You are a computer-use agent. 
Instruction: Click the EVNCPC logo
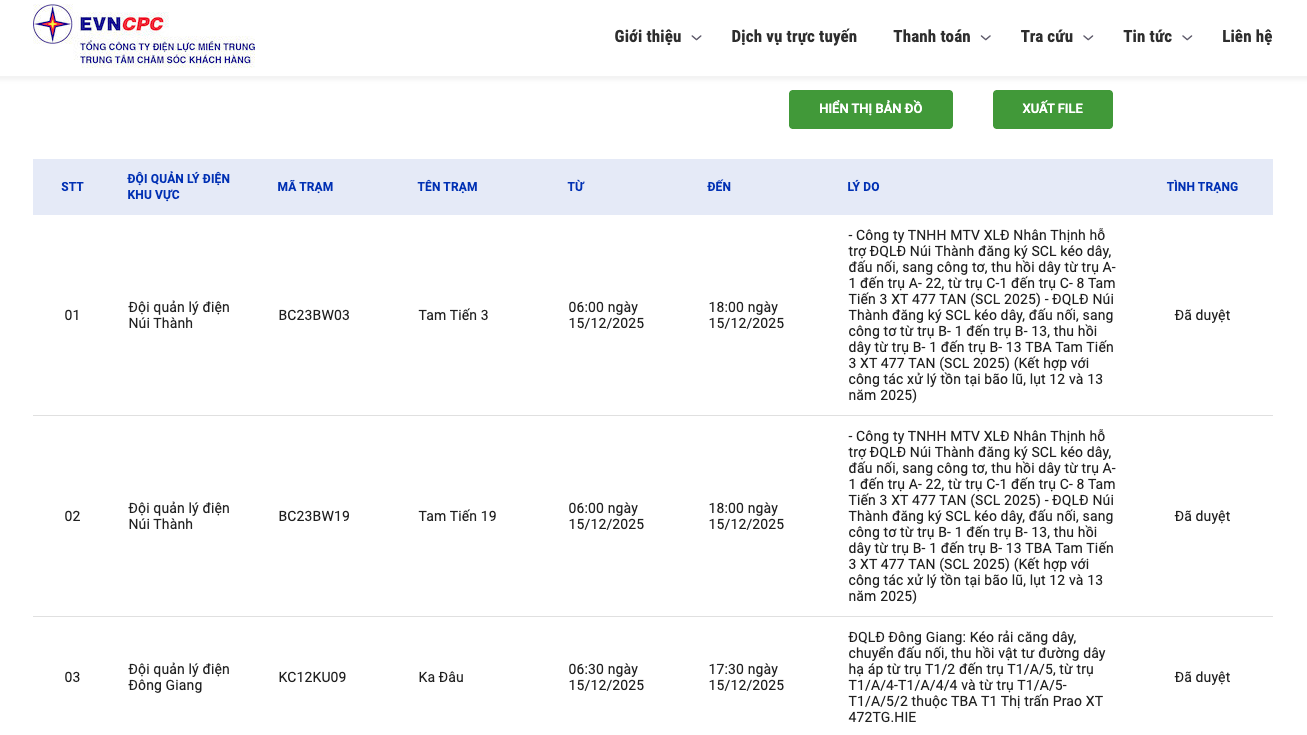coord(143,36)
